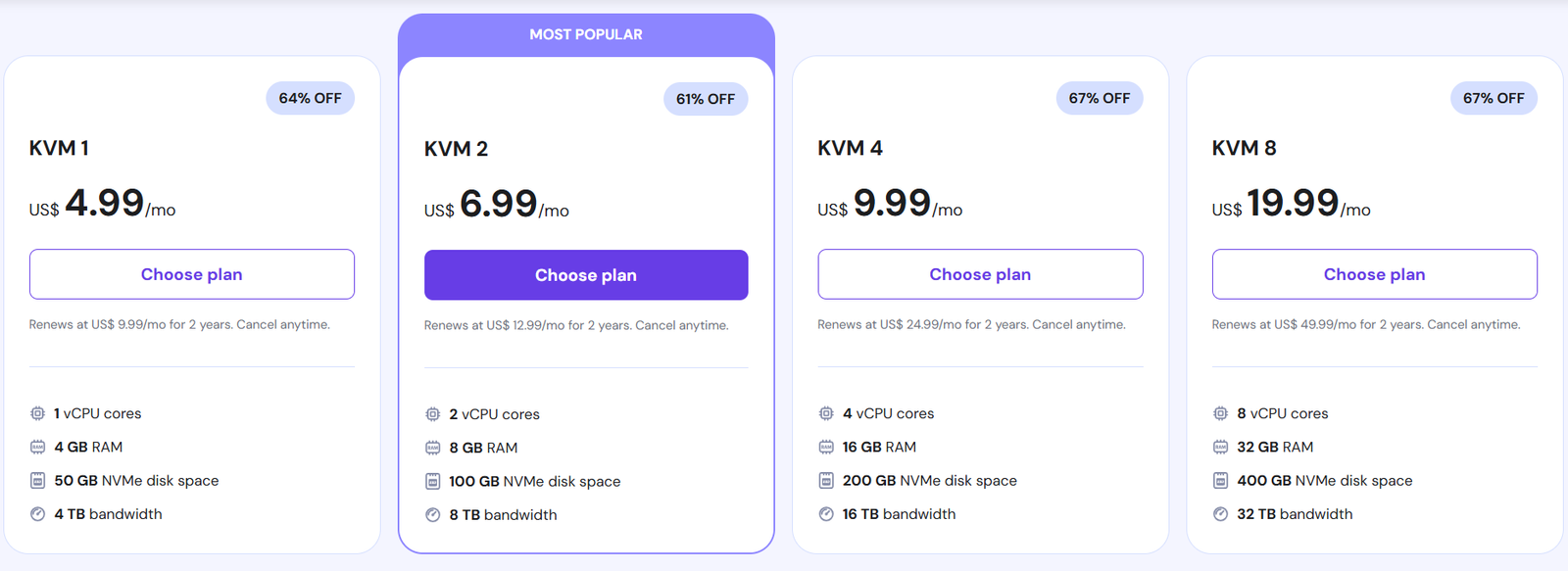
Task: Click the KVM 4 plan title
Action: (850, 148)
